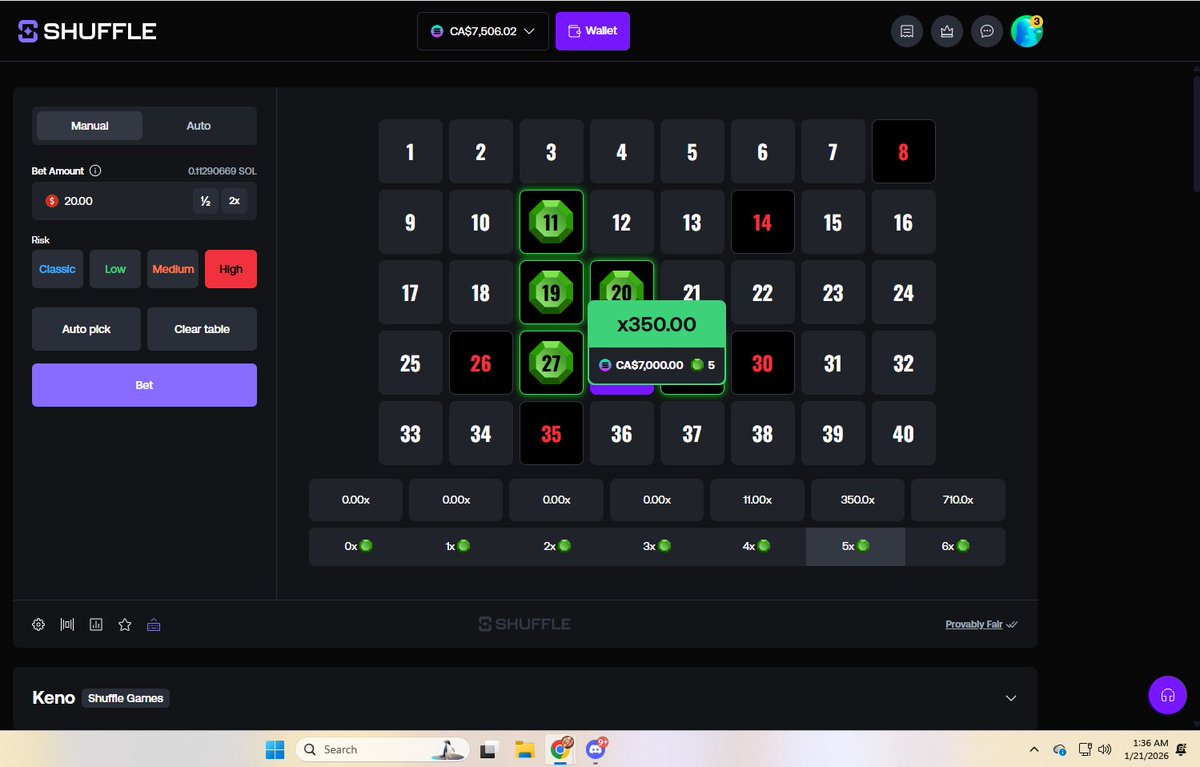Select Low risk level

pos(115,269)
